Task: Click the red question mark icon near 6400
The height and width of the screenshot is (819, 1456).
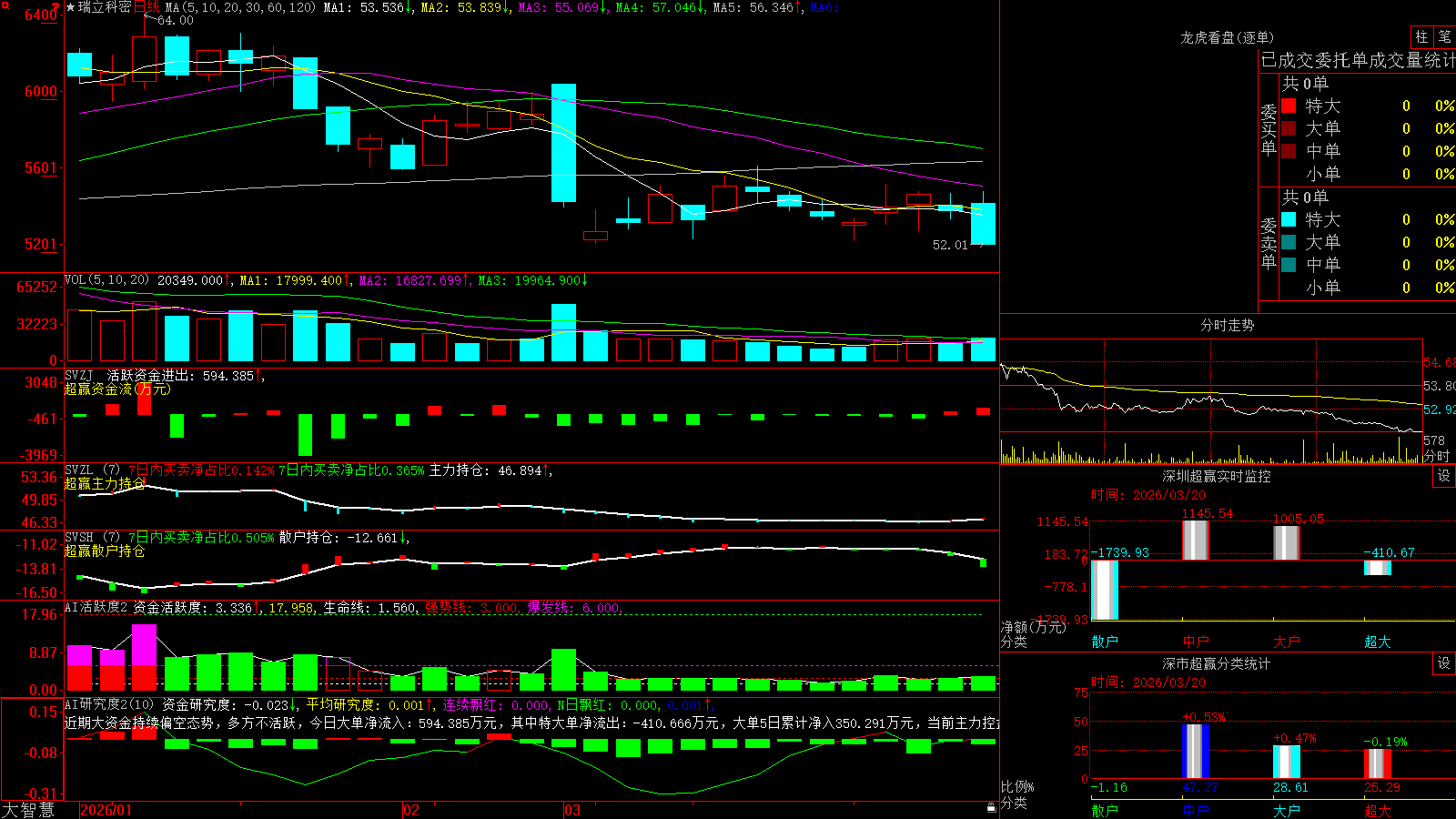Action: (x=56, y=7)
